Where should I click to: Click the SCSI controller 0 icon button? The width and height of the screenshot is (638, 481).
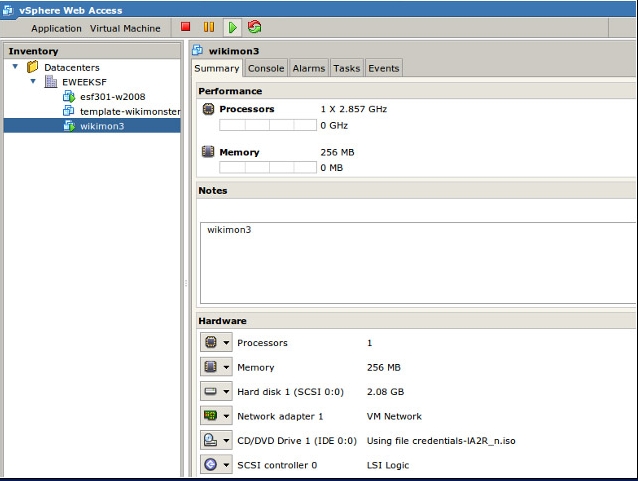[x=211, y=464]
